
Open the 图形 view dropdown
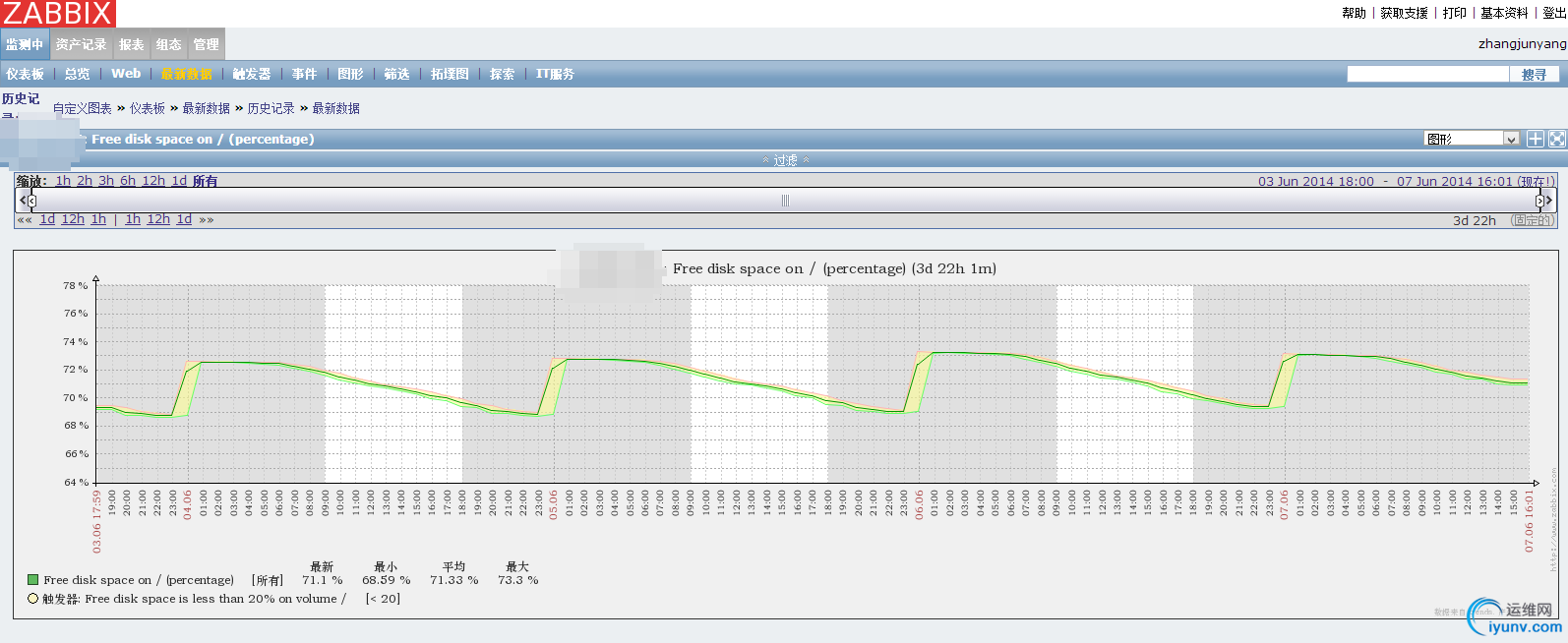[x=1472, y=139]
